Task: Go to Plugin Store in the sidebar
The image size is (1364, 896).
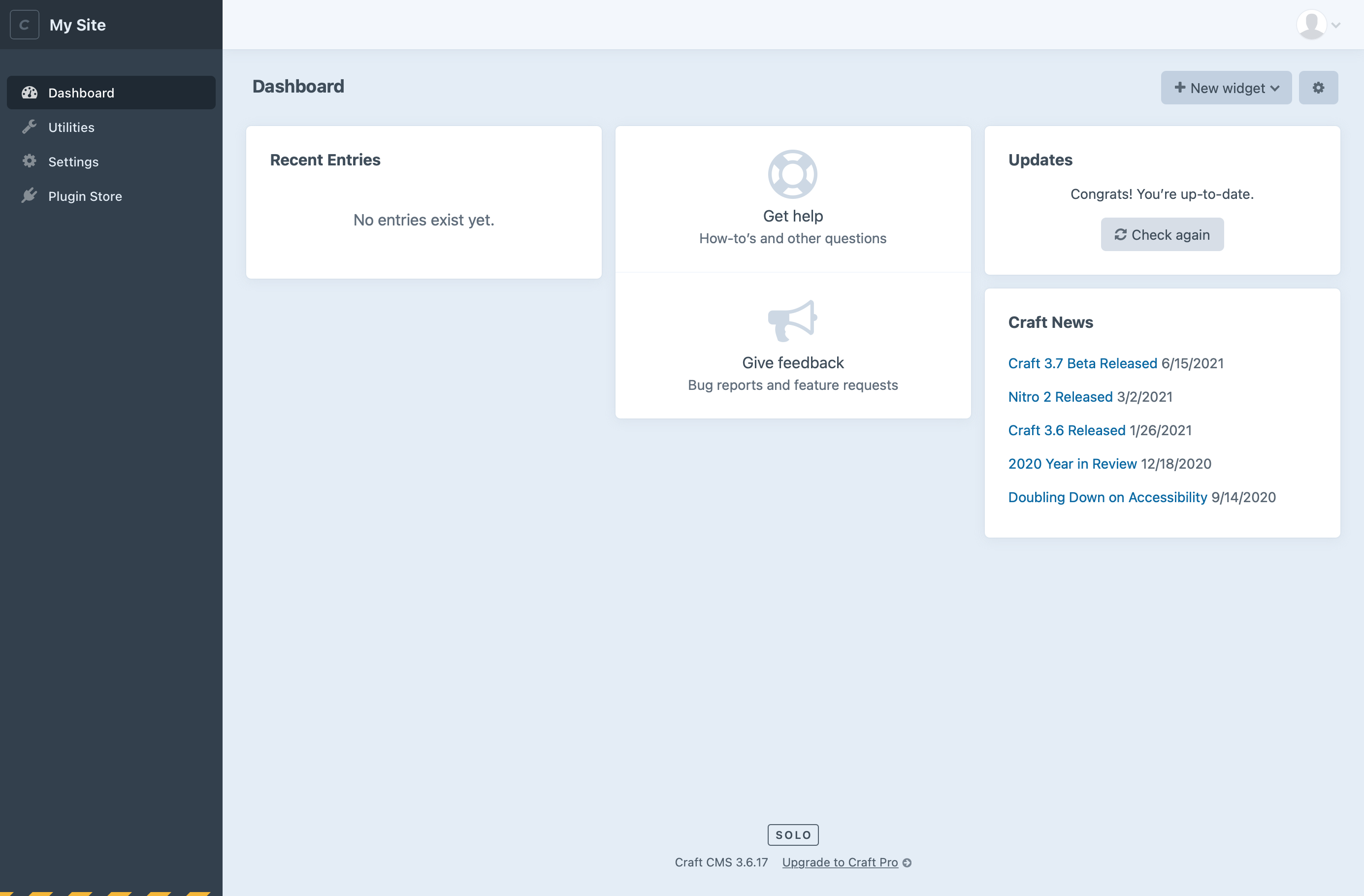Action: [85, 196]
